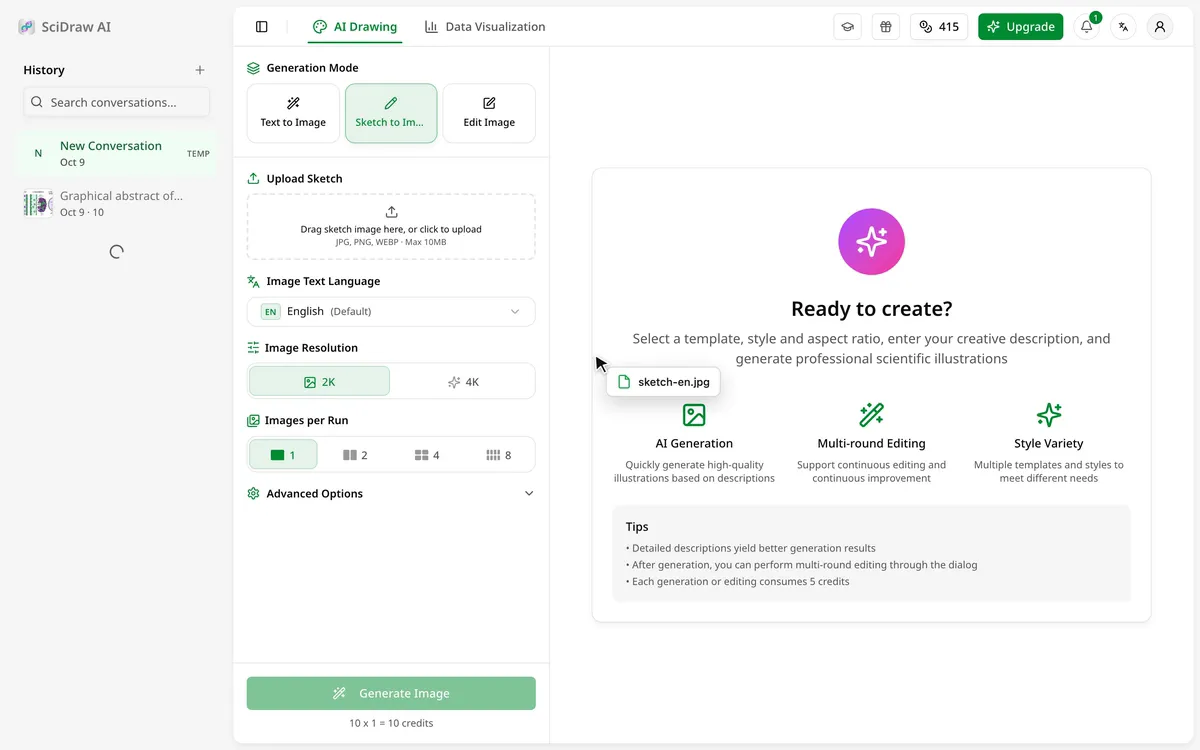The height and width of the screenshot is (750, 1200).
Task: Set images per run to 1
Action: coord(283,455)
